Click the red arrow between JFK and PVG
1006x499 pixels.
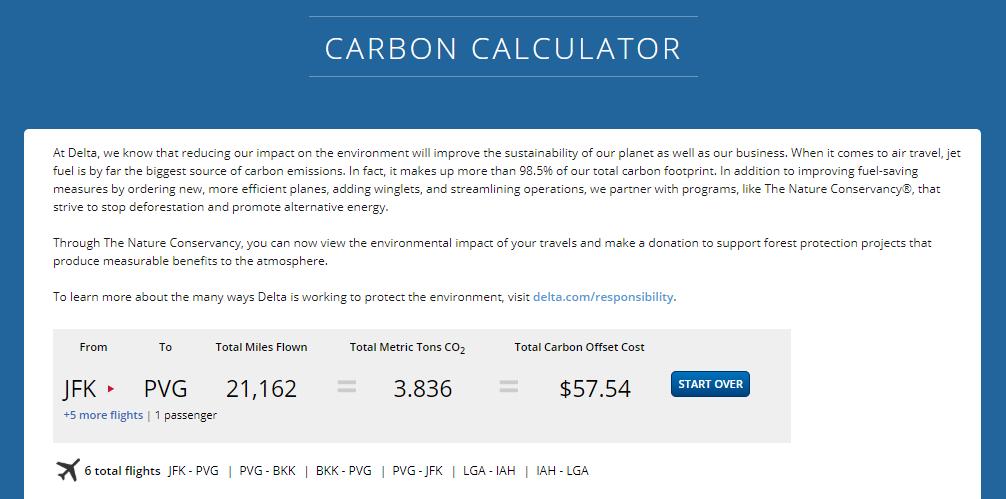click(111, 388)
